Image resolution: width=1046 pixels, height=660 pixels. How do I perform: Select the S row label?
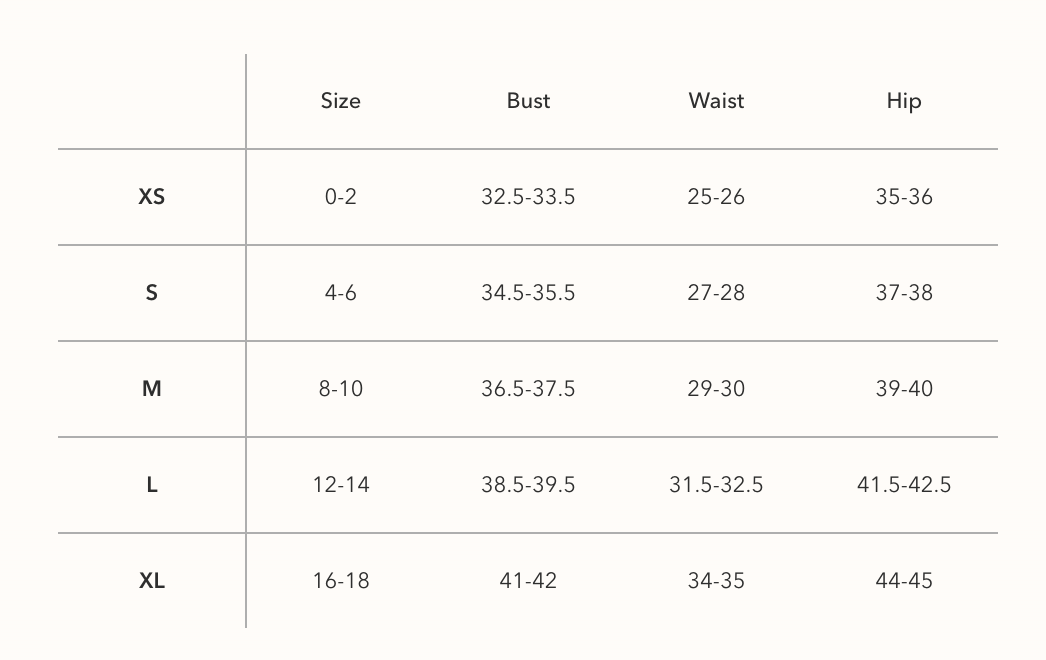click(152, 293)
